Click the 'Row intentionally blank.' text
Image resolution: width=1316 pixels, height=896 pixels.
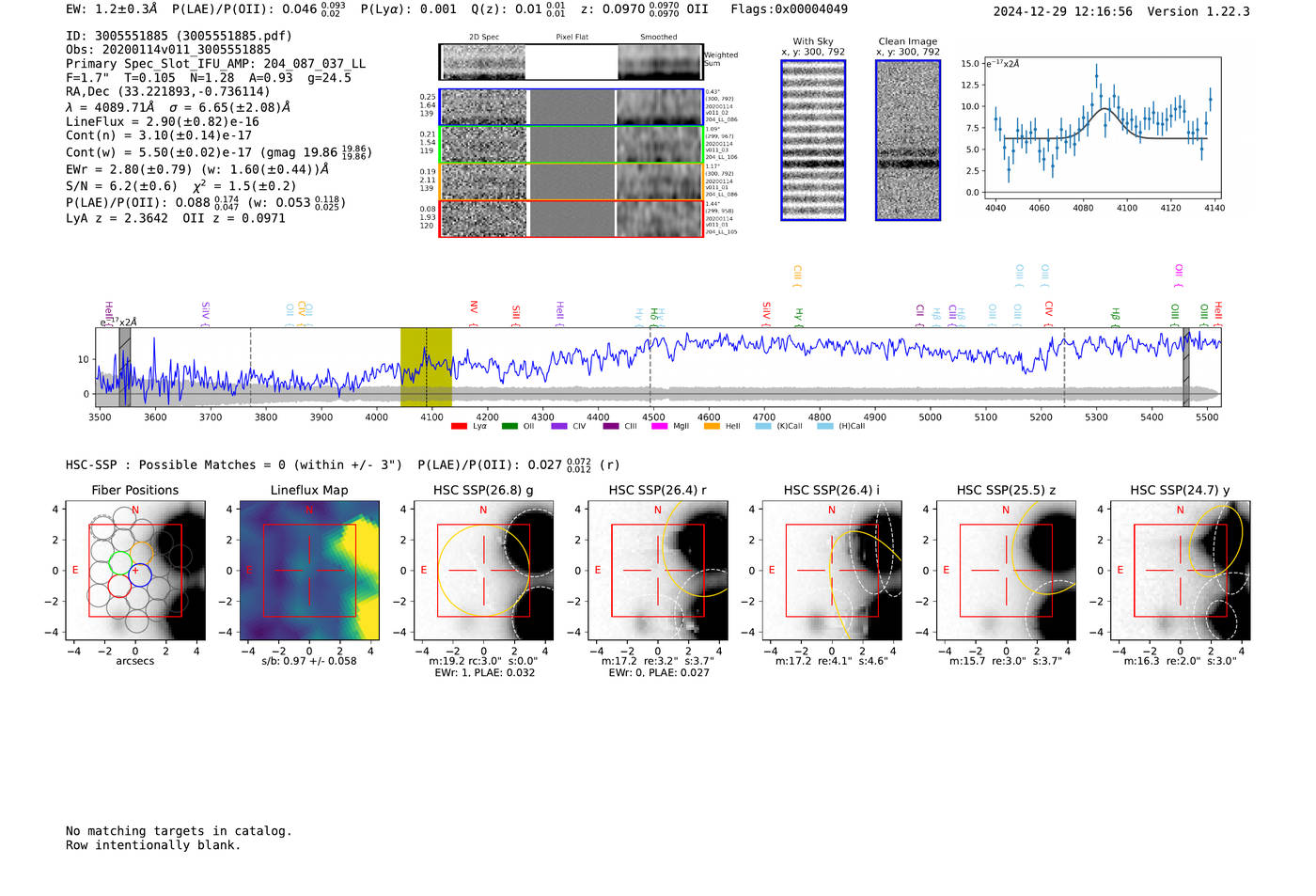tap(153, 845)
